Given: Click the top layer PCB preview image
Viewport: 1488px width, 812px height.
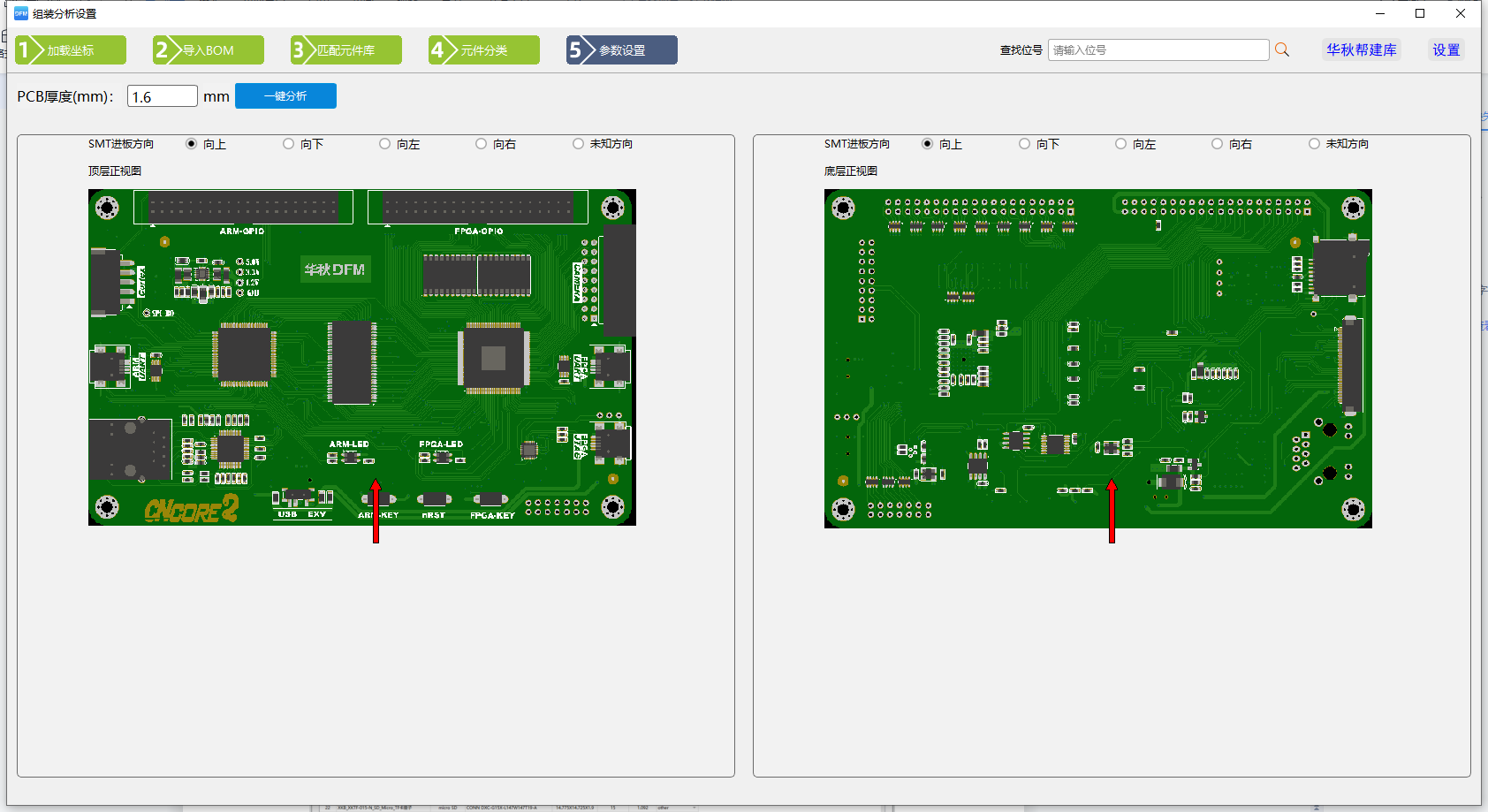Looking at the screenshot, I should point(362,357).
